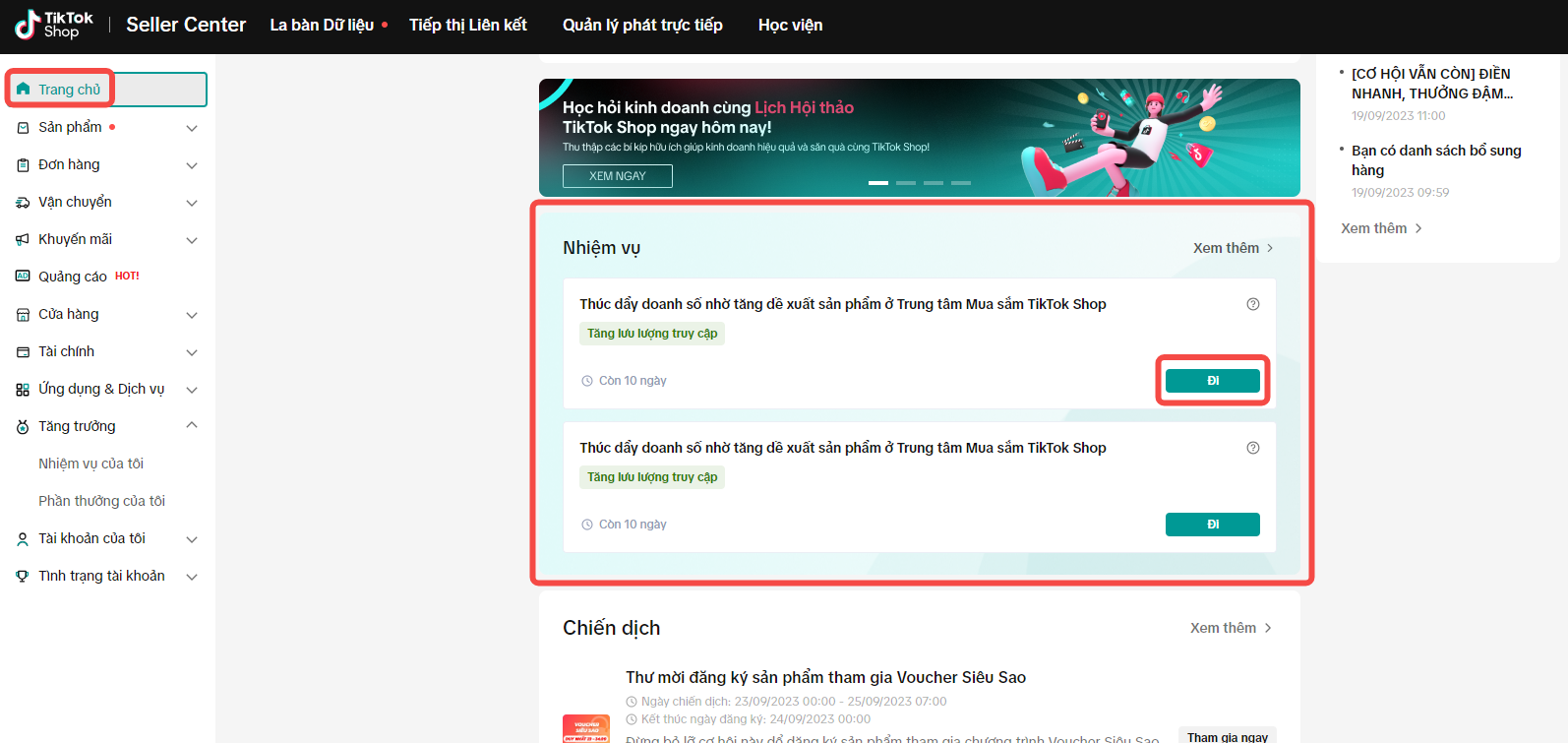Click the Khuyến mãi megaphone icon

(23, 240)
